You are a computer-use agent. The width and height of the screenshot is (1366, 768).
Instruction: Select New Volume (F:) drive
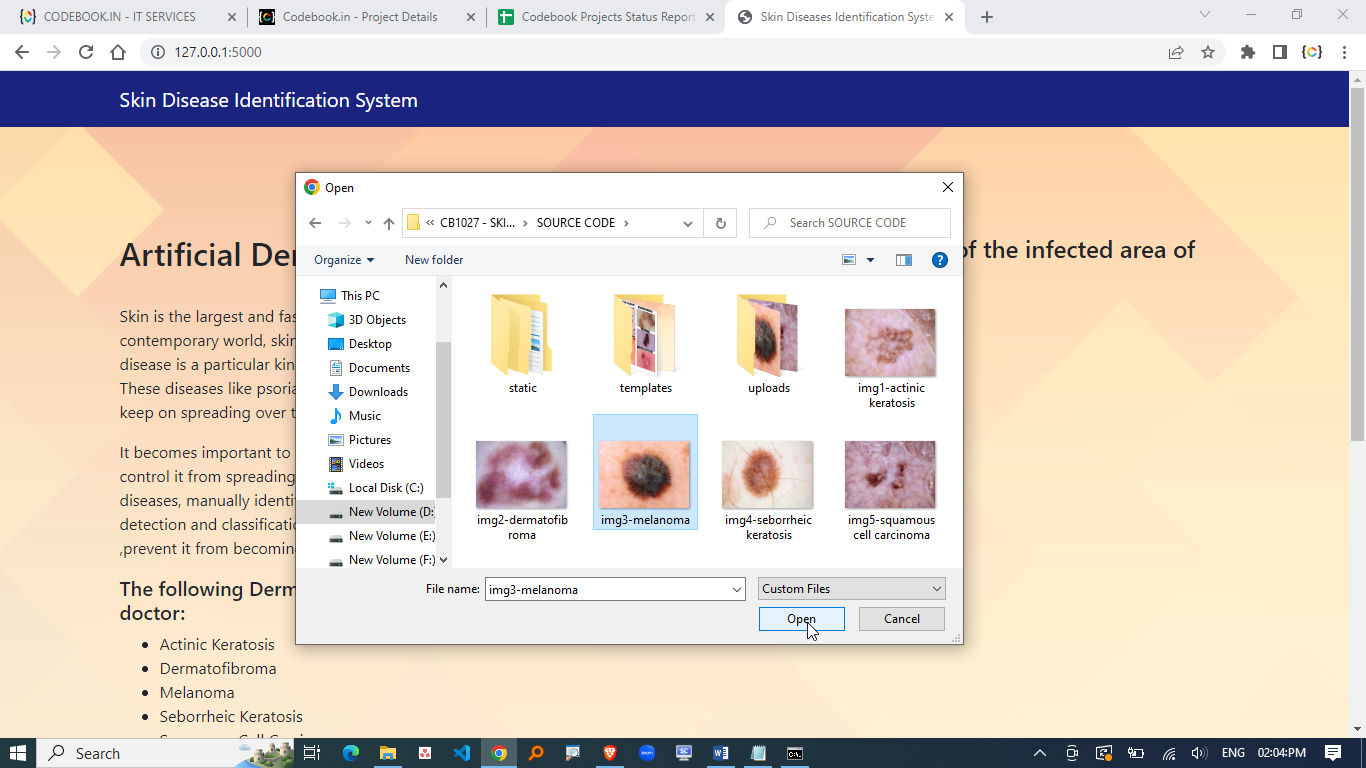point(381,560)
